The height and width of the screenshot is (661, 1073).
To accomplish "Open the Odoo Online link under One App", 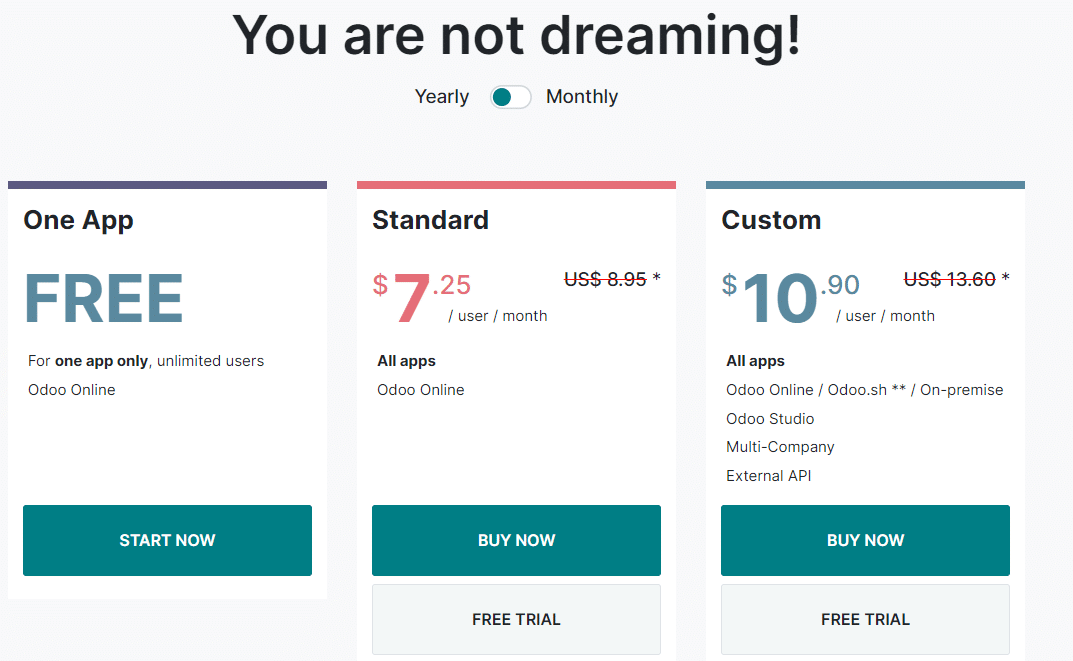I will (71, 390).
